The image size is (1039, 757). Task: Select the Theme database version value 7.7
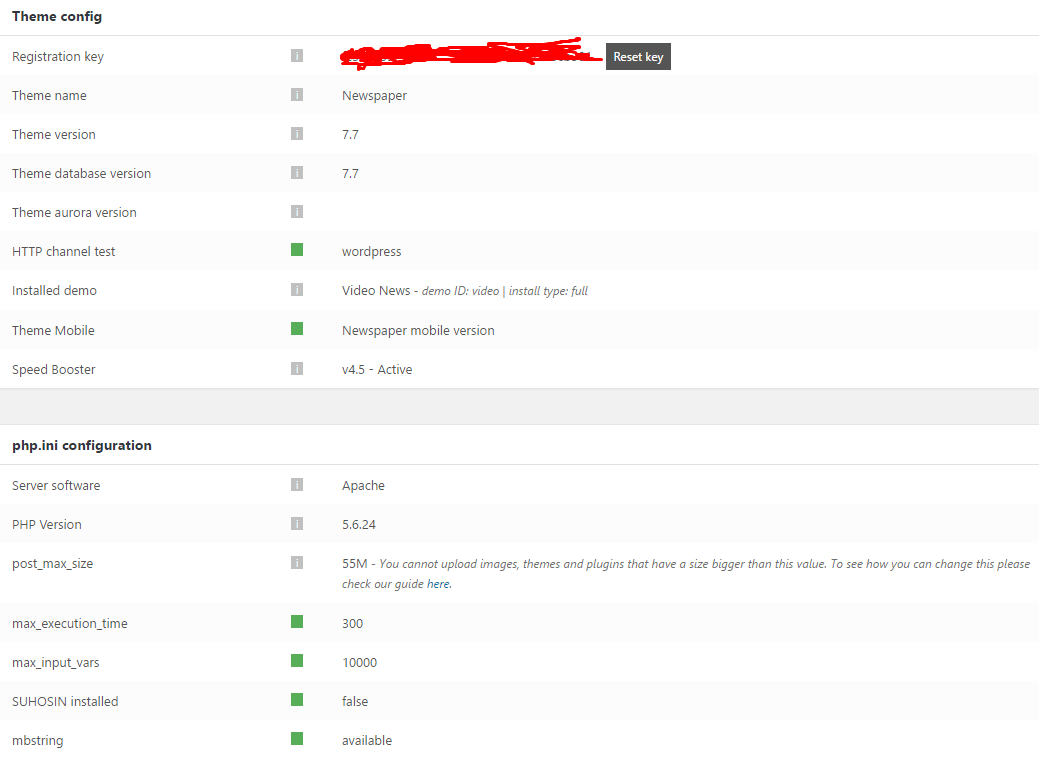click(350, 174)
